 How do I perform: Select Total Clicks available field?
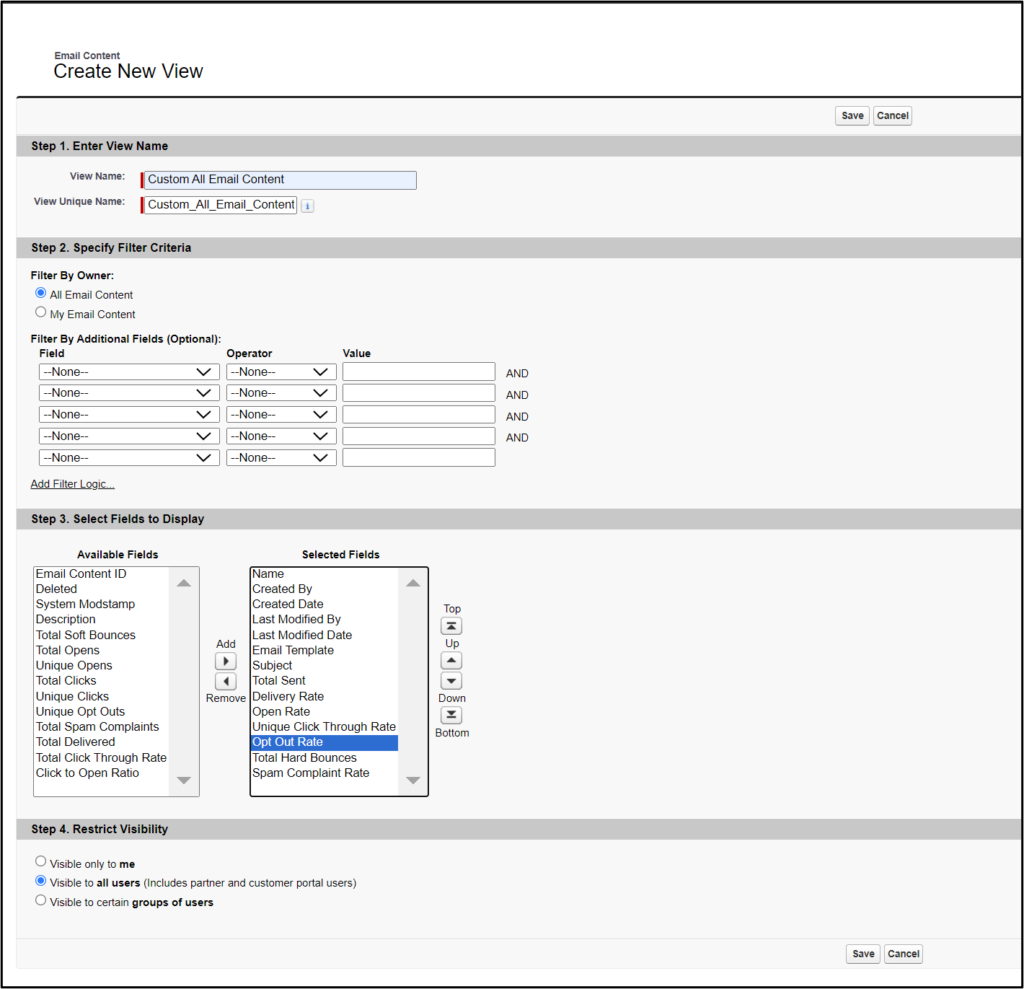tap(101, 681)
